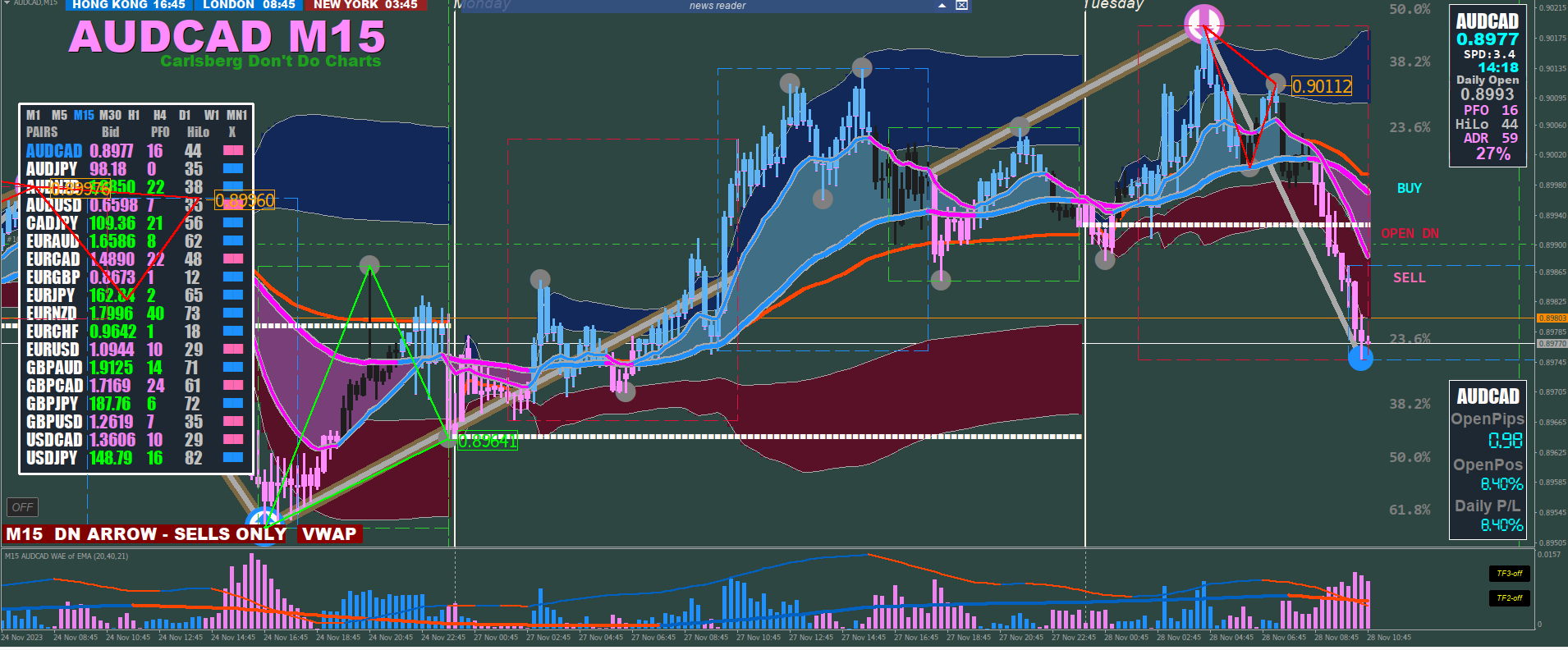The image size is (1568, 650).
Task: Click the HONG KONG 16:45 clock
Action: coord(129,5)
